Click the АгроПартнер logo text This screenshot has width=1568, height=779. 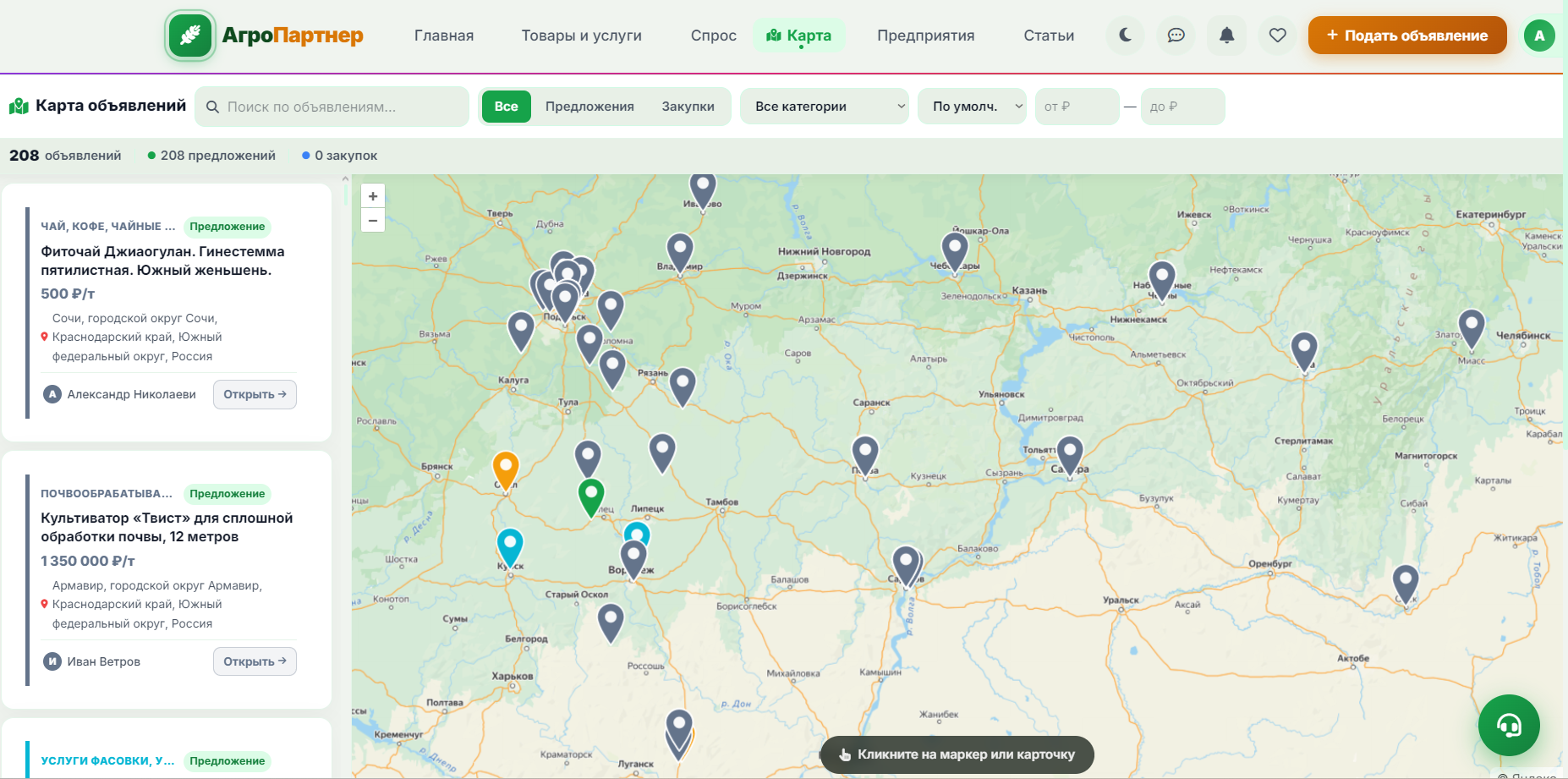(x=293, y=36)
